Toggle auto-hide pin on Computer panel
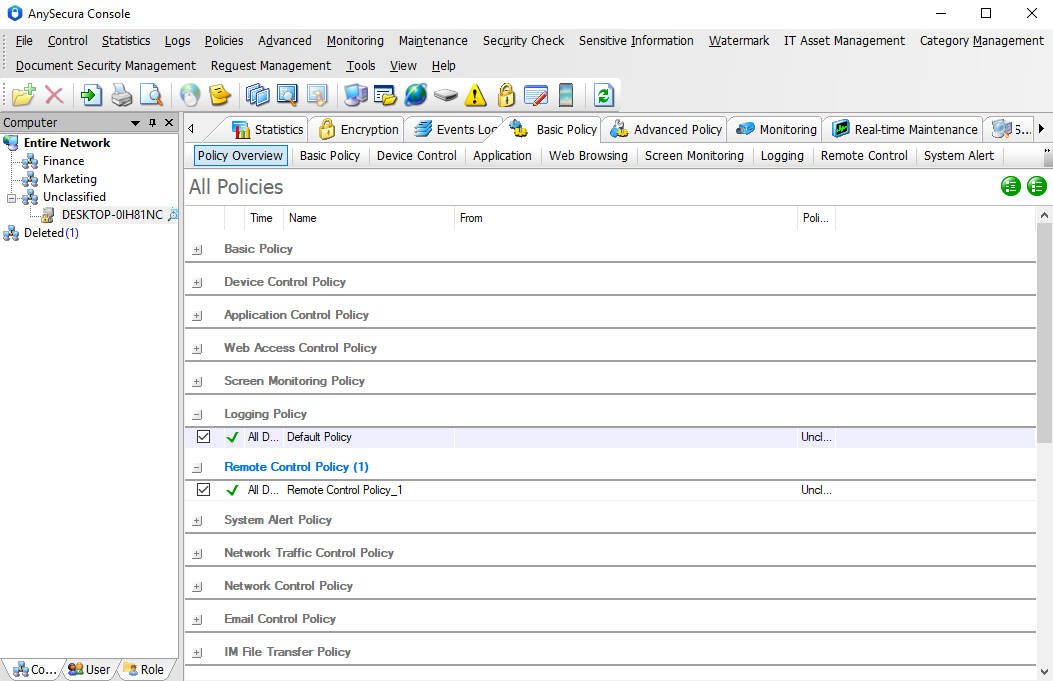The height and width of the screenshot is (681, 1053). (x=152, y=123)
